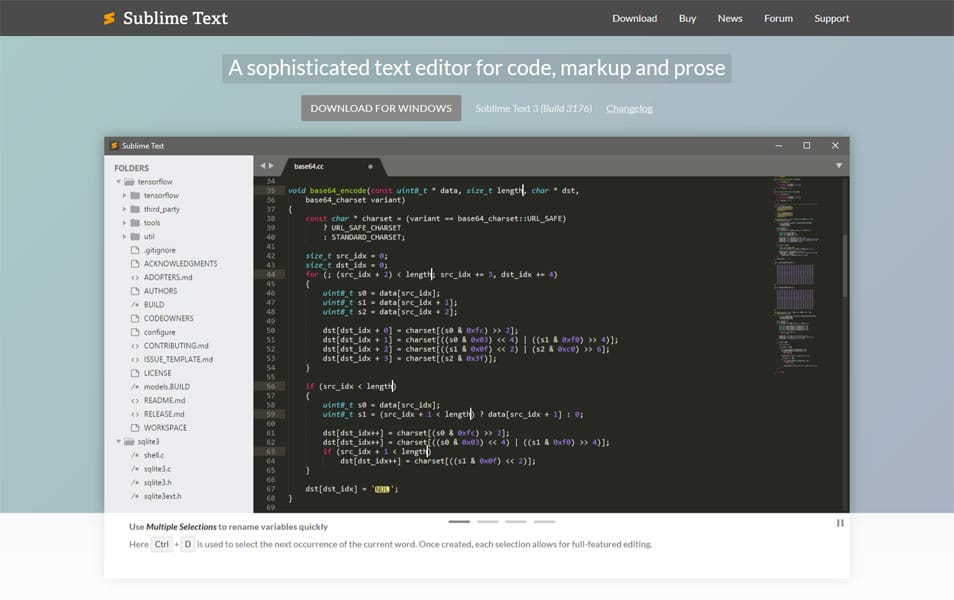Click the DOWNLOAD FOR WINDOWS button
The width and height of the screenshot is (954, 600).
point(381,108)
